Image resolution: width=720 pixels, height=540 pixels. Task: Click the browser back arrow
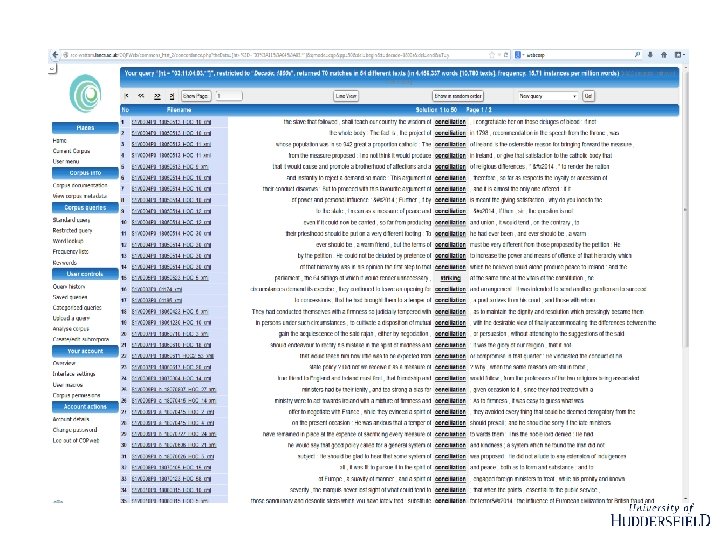[x=55, y=55]
